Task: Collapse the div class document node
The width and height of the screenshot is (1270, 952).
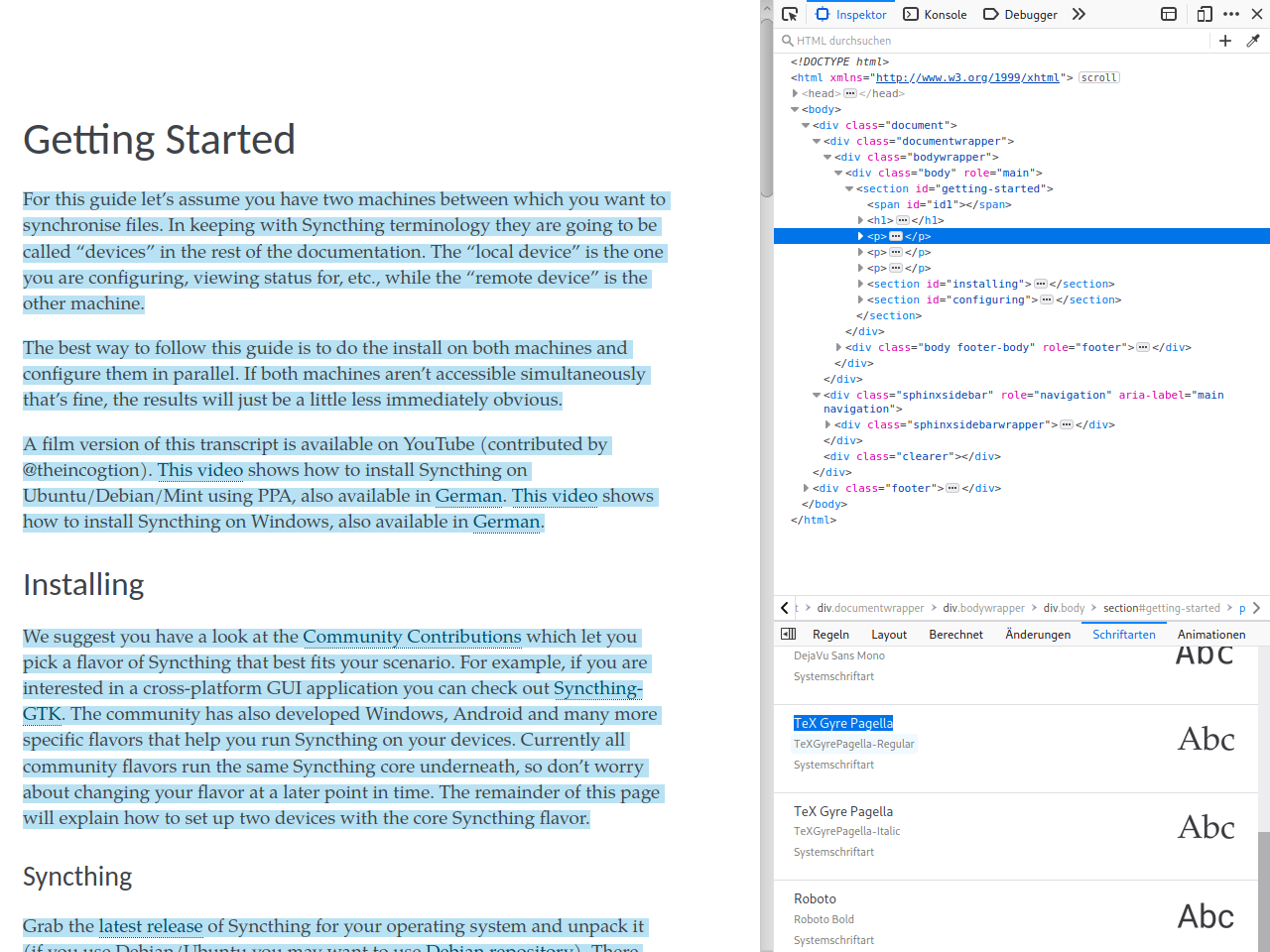Action: click(x=806, y=125)
